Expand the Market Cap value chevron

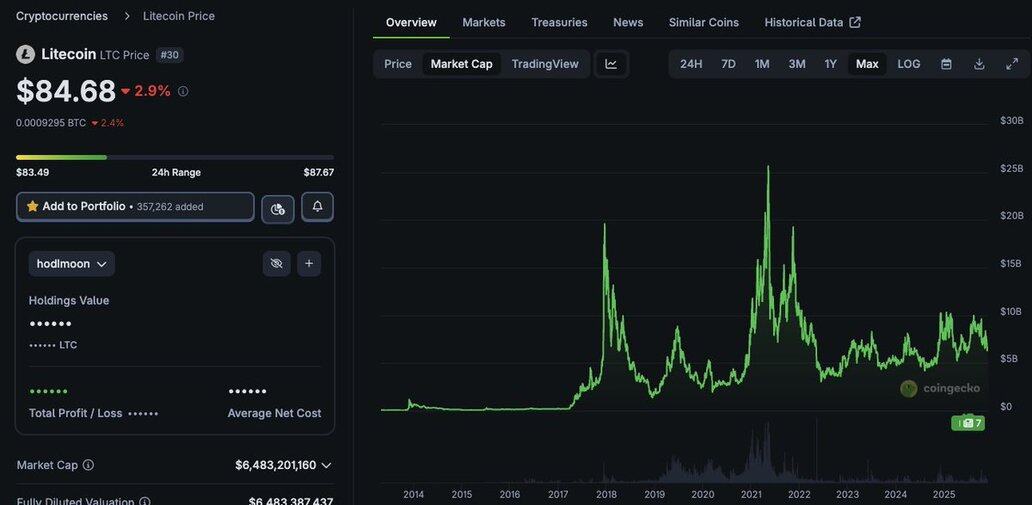point(326,465)
